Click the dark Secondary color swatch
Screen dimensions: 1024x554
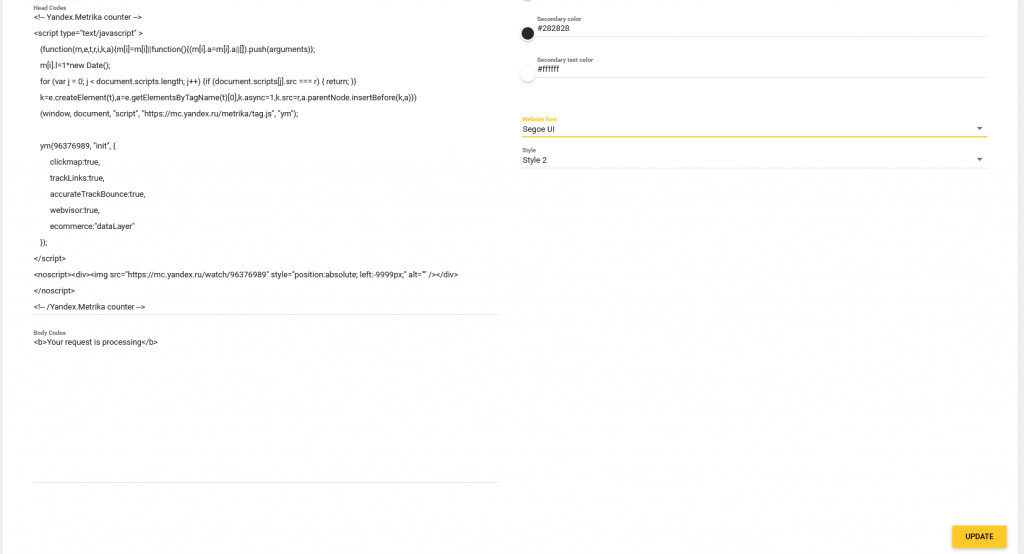(x=527, y=33)
